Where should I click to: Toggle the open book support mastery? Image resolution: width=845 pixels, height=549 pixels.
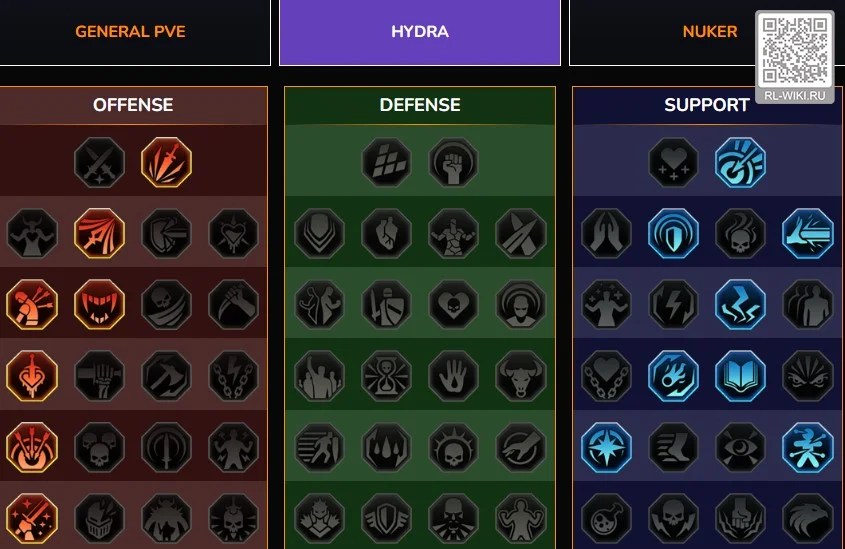[740, 376]
